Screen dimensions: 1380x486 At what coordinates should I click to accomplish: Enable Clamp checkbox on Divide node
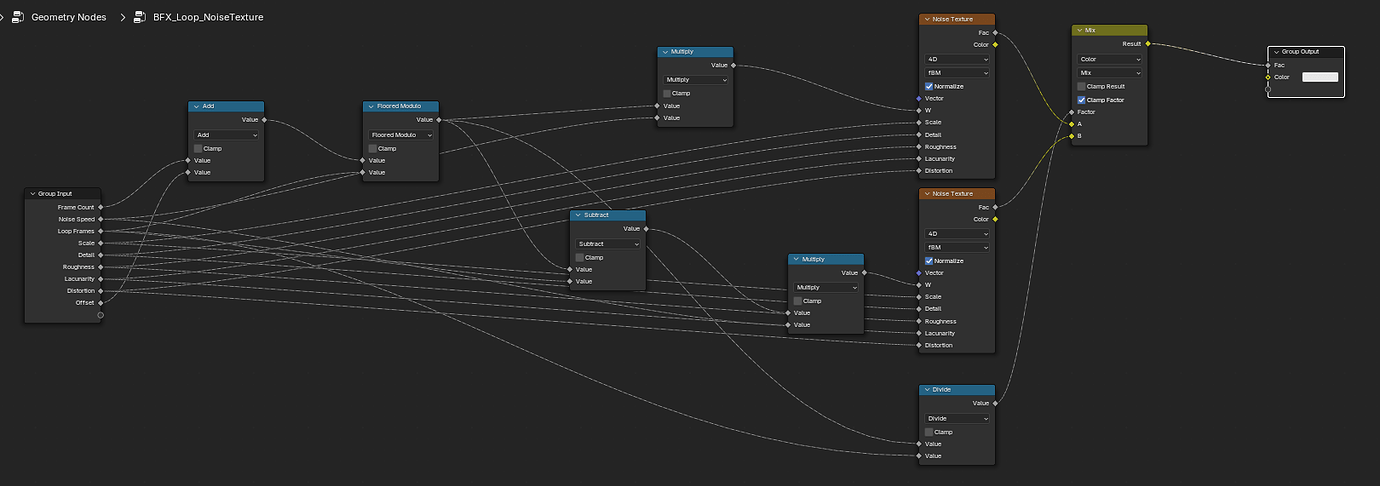[x=929, y=432]
